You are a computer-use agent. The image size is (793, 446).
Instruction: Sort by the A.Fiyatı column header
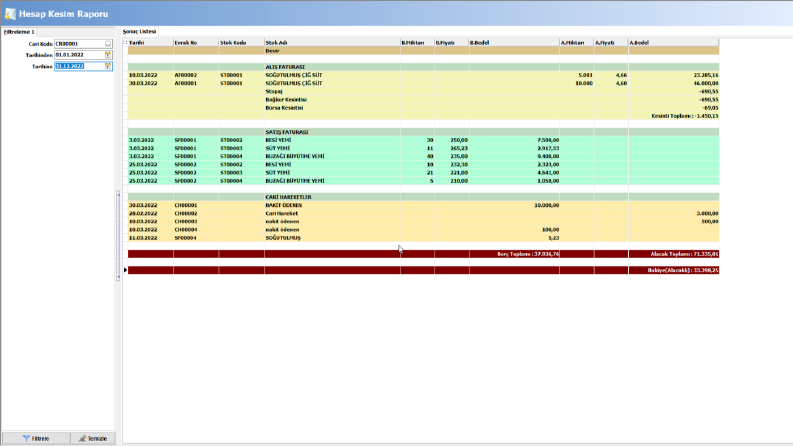[x=611, y=42]
